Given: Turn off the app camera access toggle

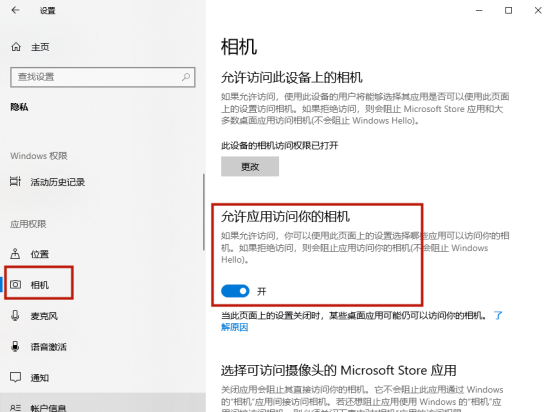Looking at the screenshot, I should (x=235, y=291).
